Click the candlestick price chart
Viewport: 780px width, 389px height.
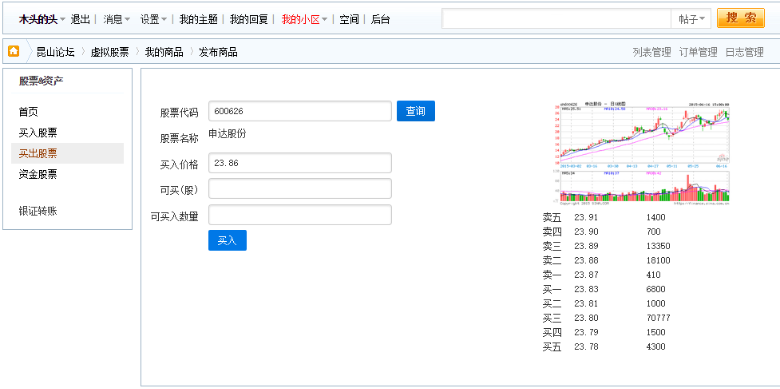[645, 134]
